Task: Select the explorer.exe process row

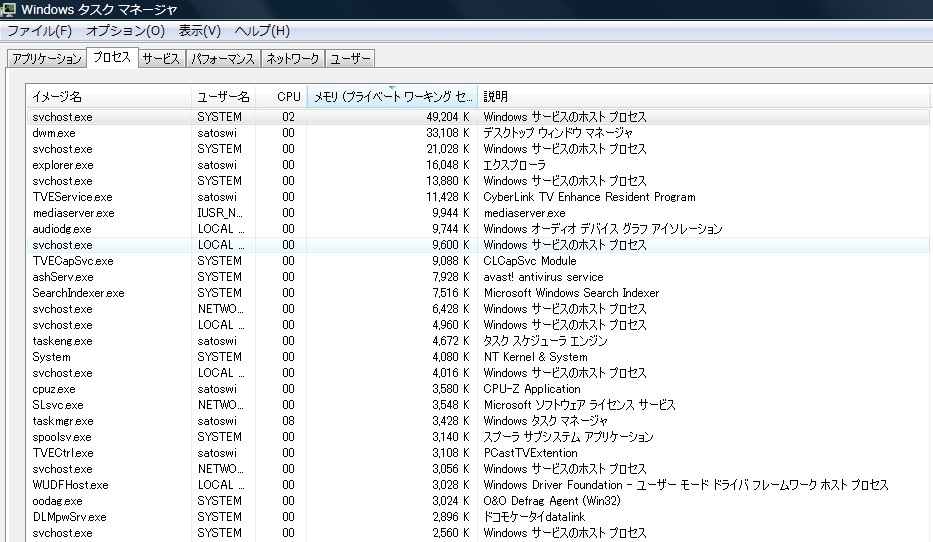Action: click(478, 165)
